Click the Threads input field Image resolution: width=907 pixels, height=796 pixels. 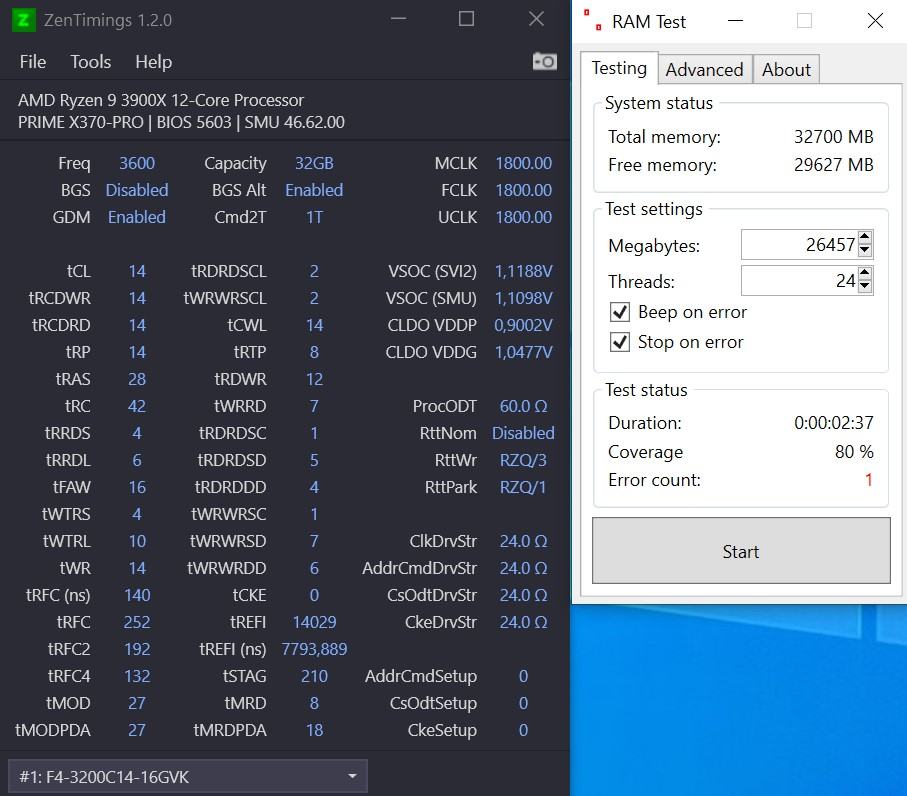[x=799, y=281]
